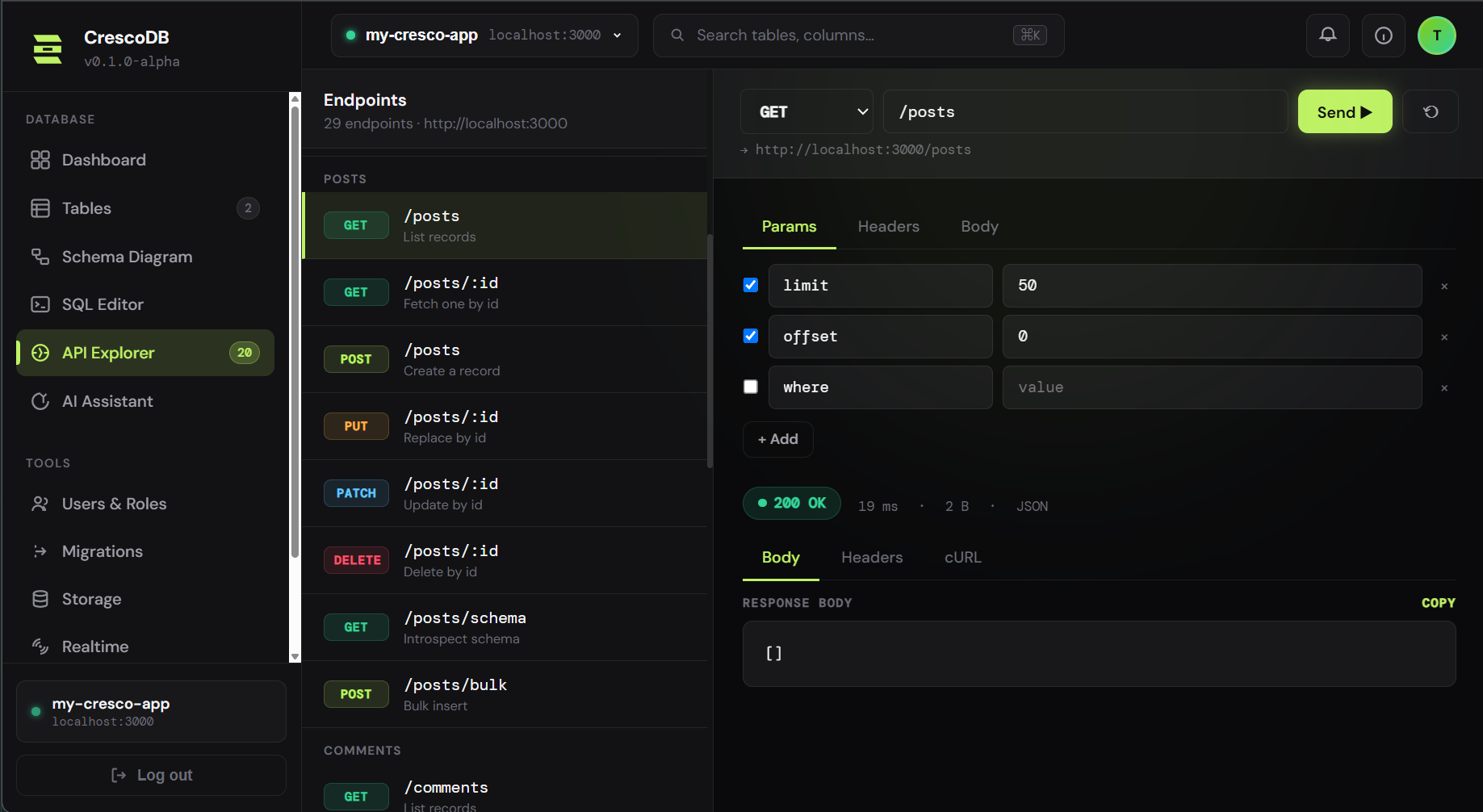Click the Tables count badge 2
Screen dimensions: 1483x812
248,208
